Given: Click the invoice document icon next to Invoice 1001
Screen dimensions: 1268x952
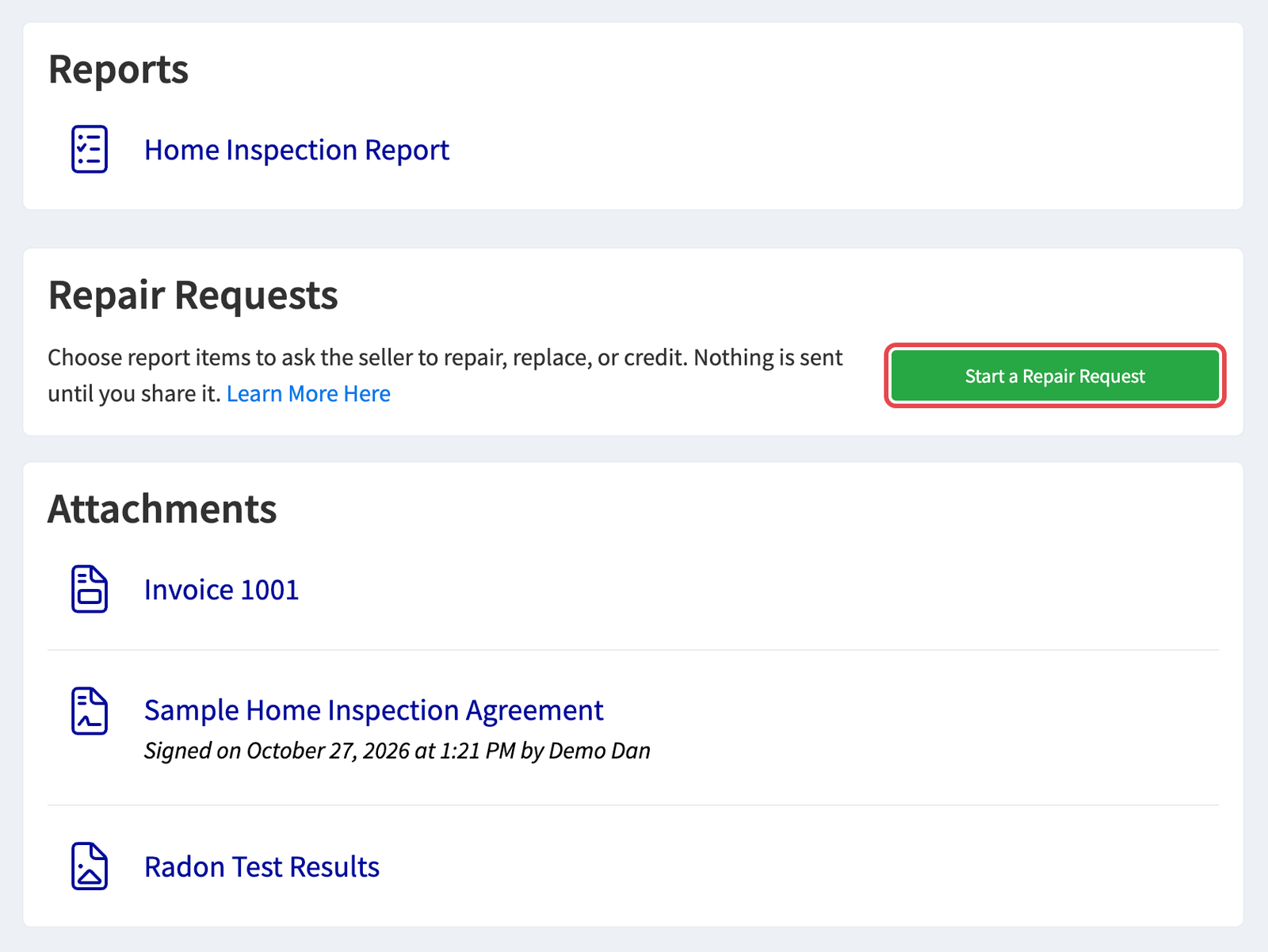Looking at the screenshot, I should click(x=90, y=589).
